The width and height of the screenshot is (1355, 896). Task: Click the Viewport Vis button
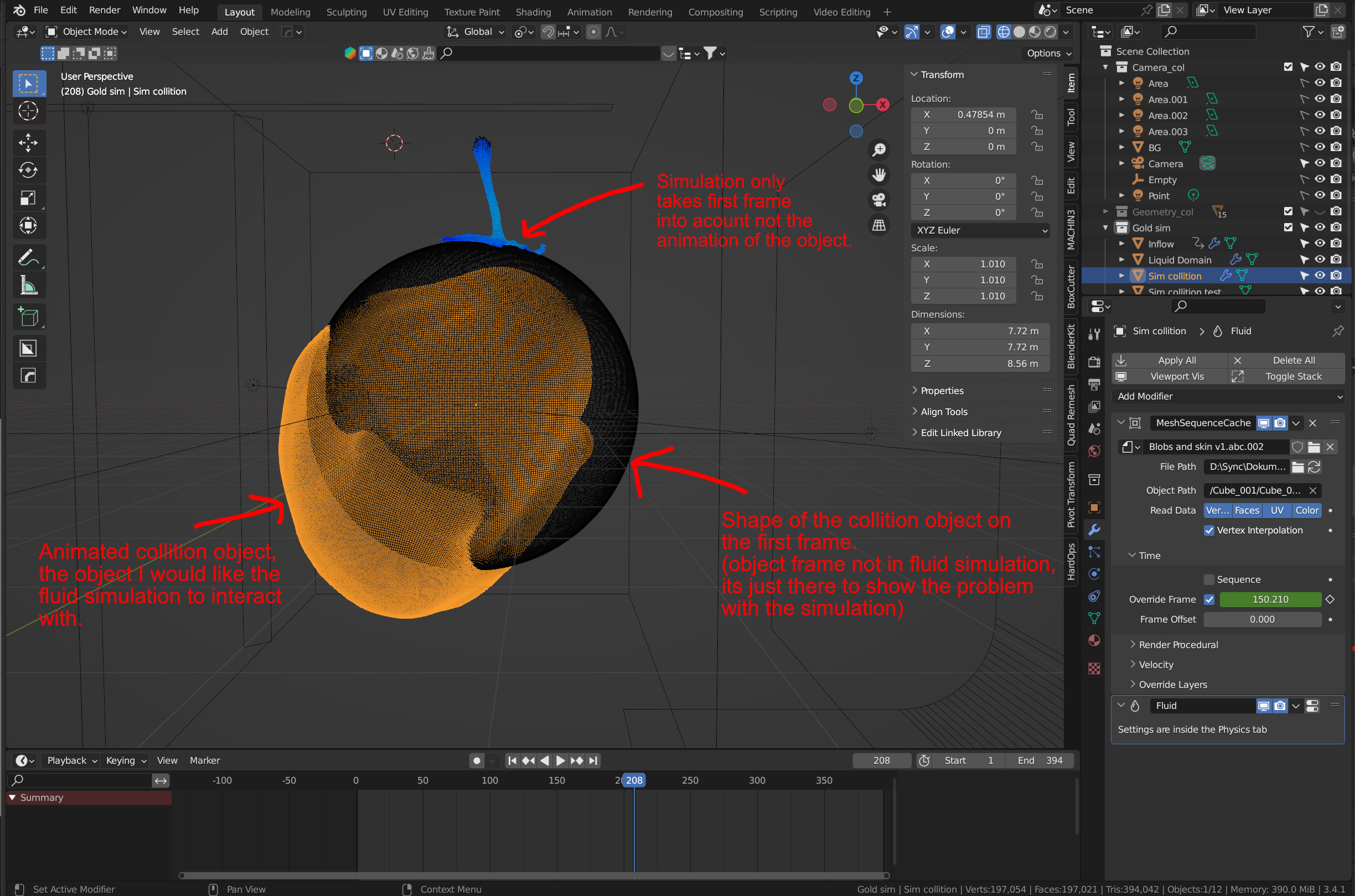coord(1169,376)
